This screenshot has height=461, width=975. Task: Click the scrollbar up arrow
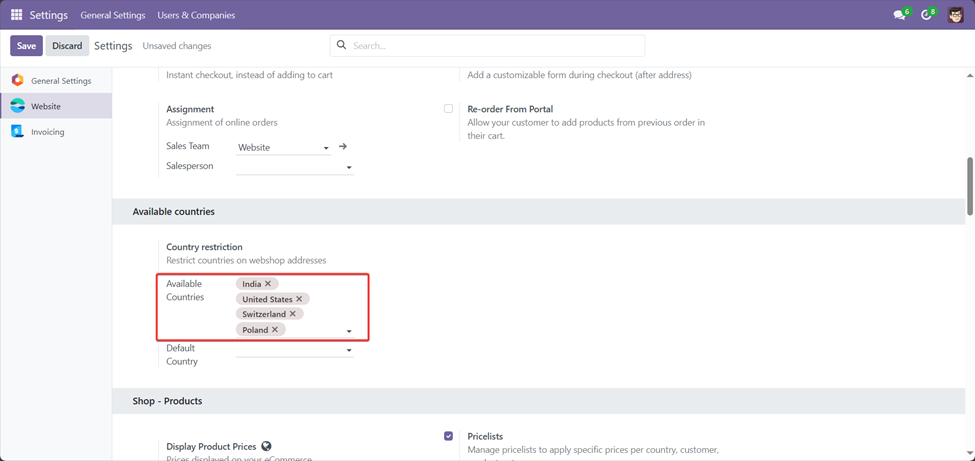click(x=969, y=75)
